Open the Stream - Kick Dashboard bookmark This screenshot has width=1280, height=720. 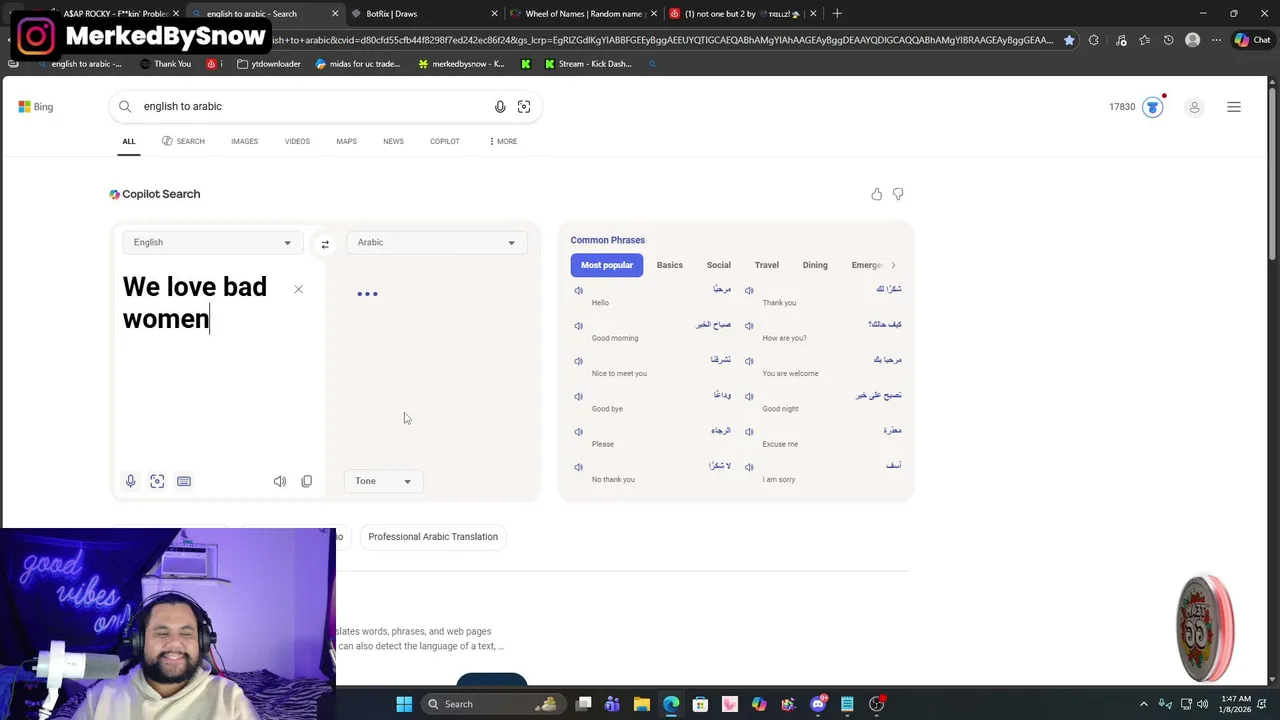588,64
